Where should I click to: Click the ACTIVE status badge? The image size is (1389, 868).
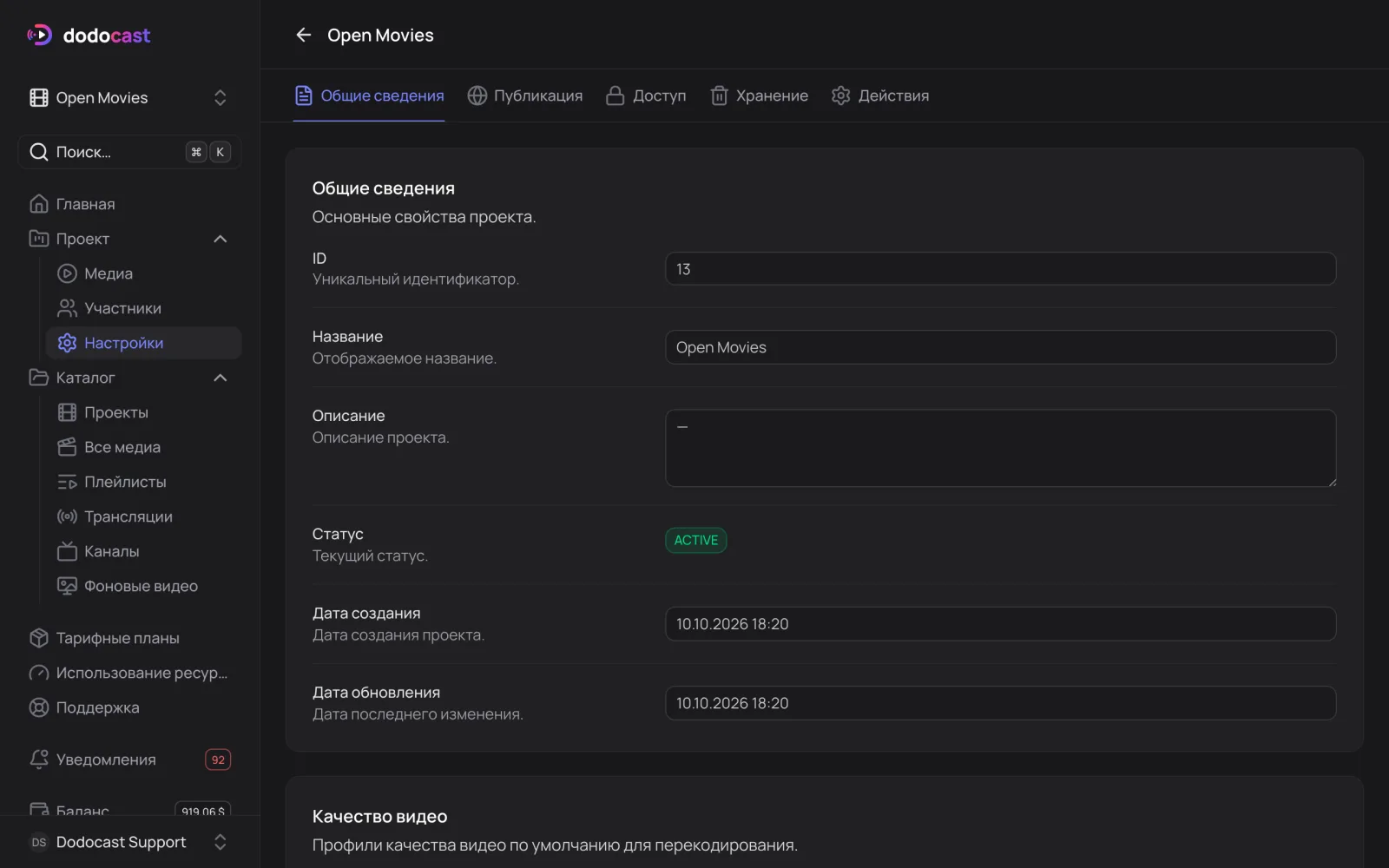click(x=695, y=540)
